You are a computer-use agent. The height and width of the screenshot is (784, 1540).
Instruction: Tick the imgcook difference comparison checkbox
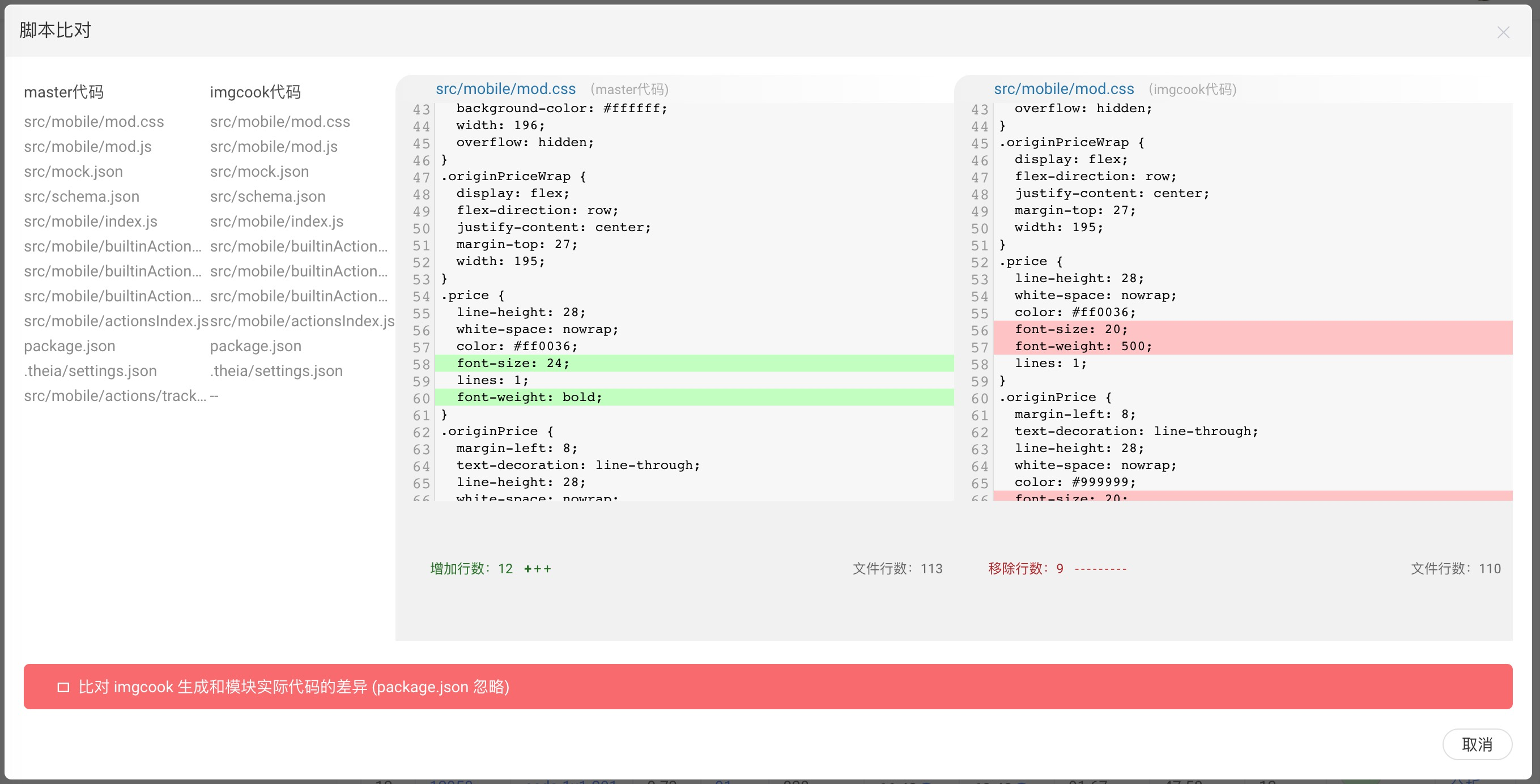click(63, 687)
